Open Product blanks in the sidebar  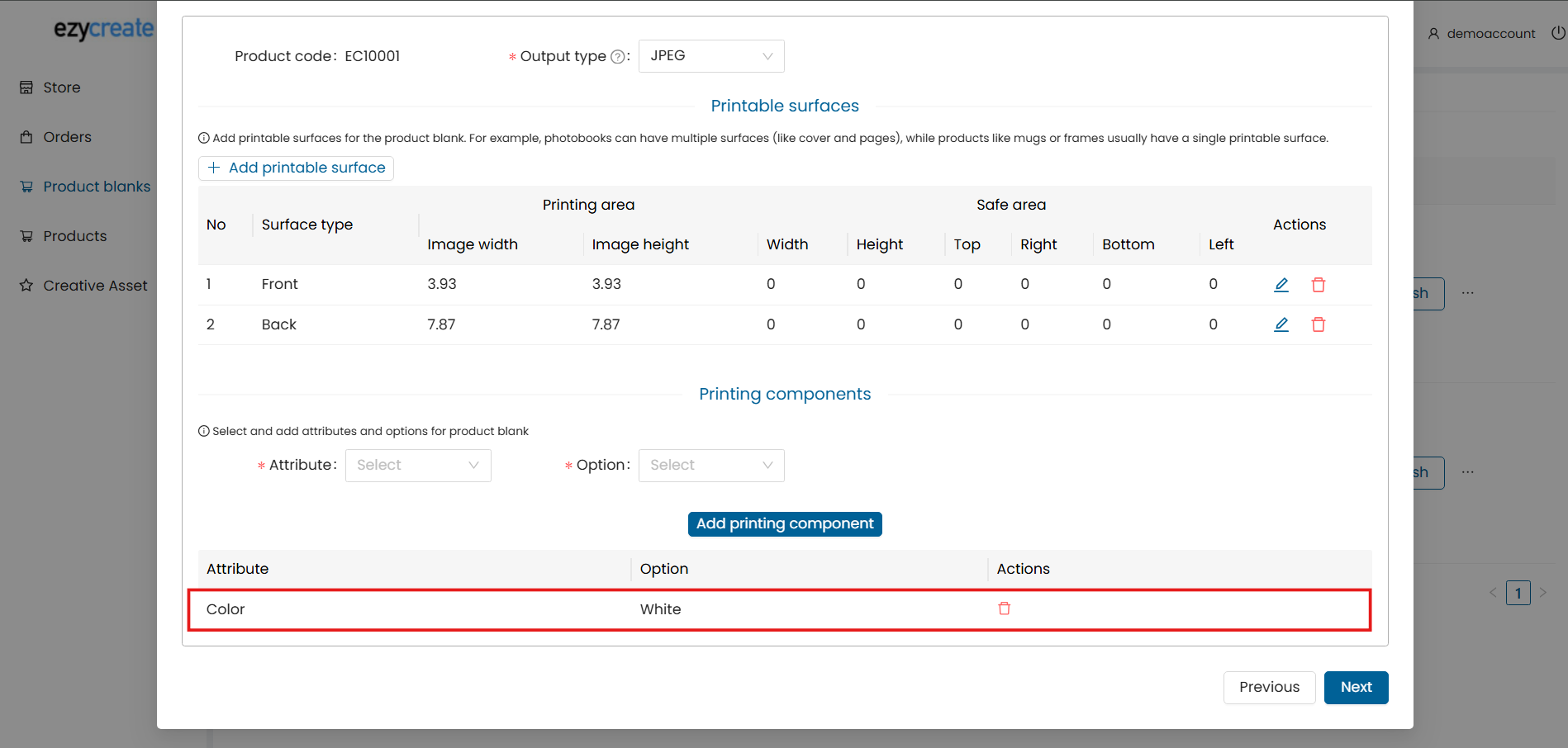(96, 187)
